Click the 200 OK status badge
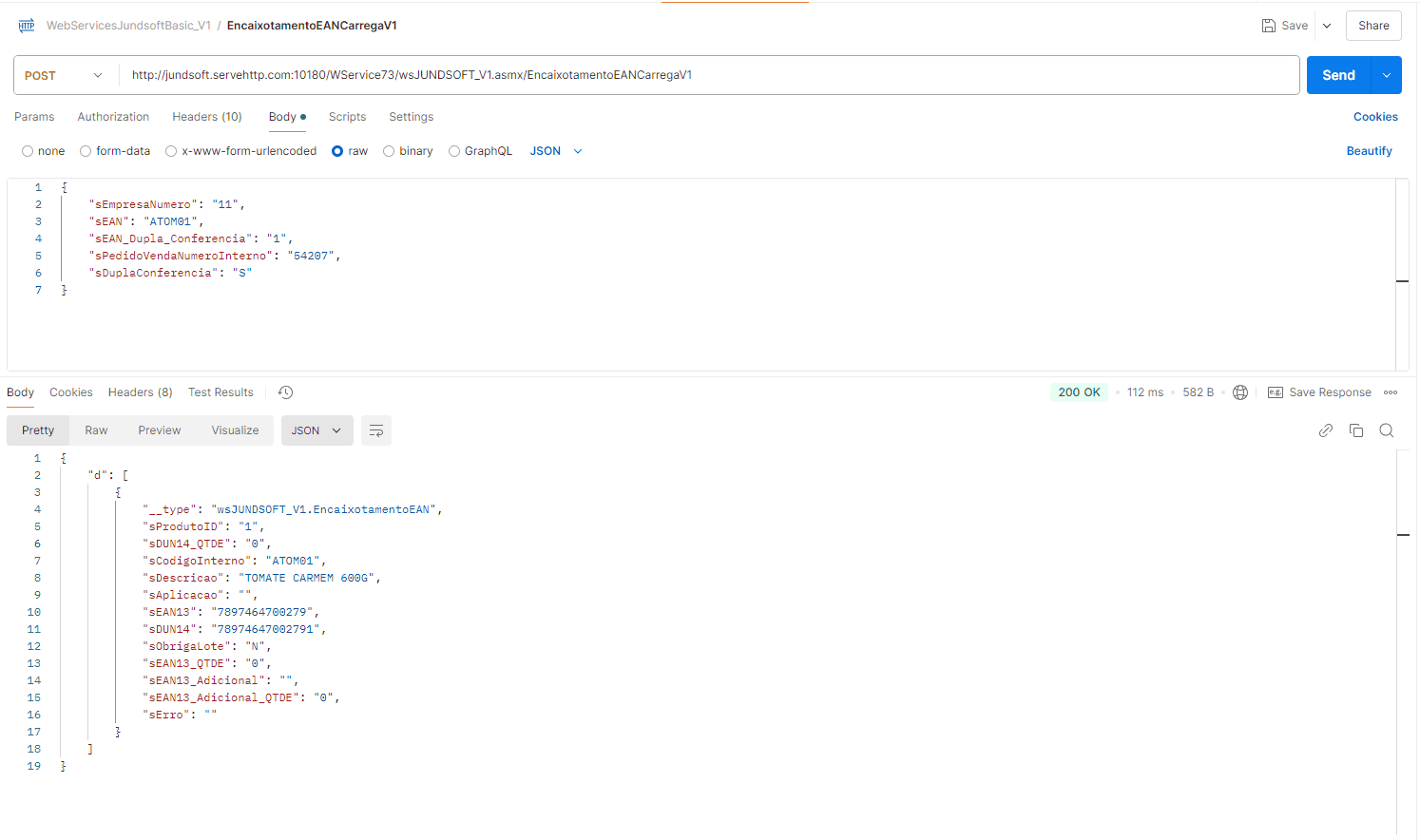This screenshot has width=1420, height=840. [1079, 392]
